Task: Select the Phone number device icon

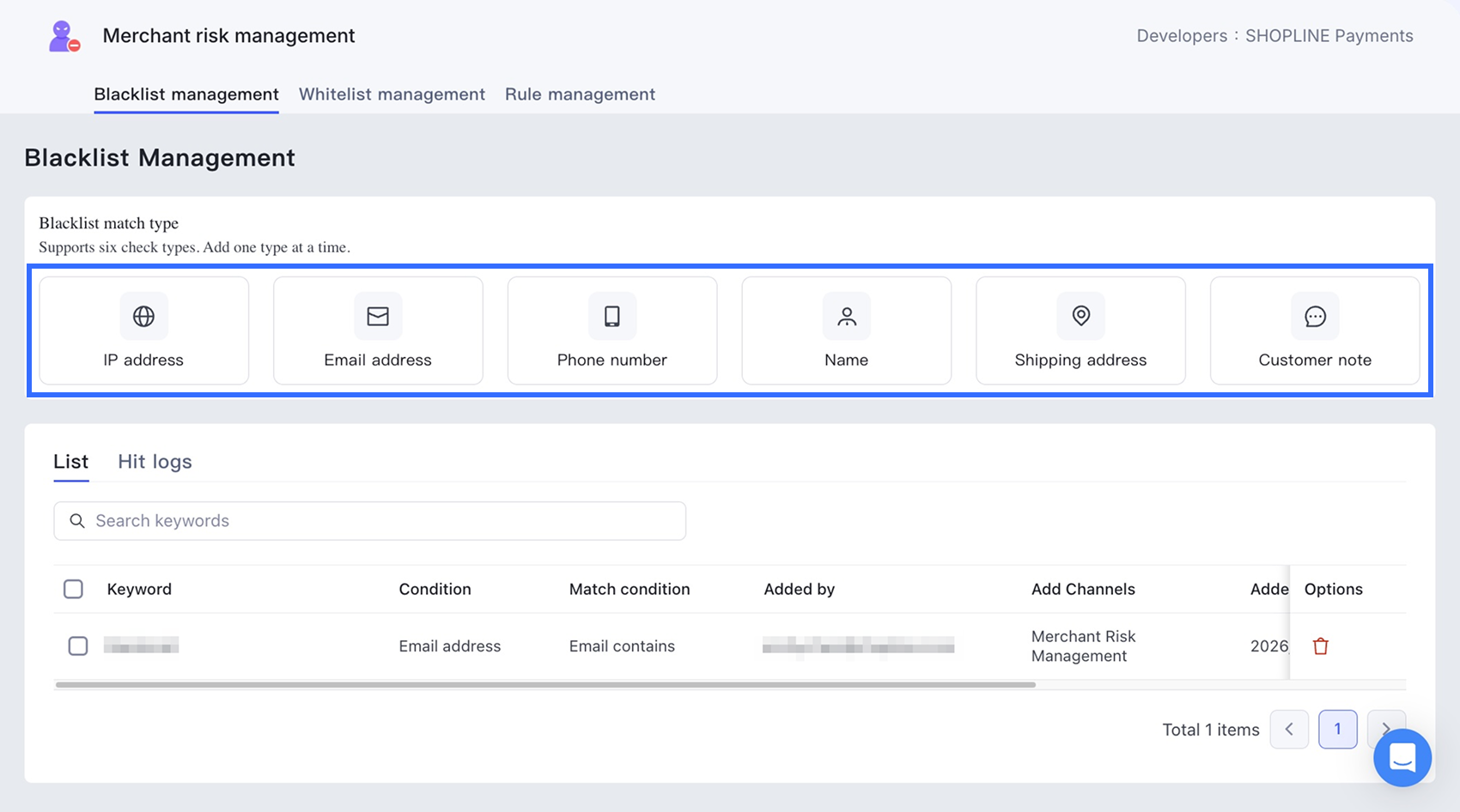Action: point(612,316)
